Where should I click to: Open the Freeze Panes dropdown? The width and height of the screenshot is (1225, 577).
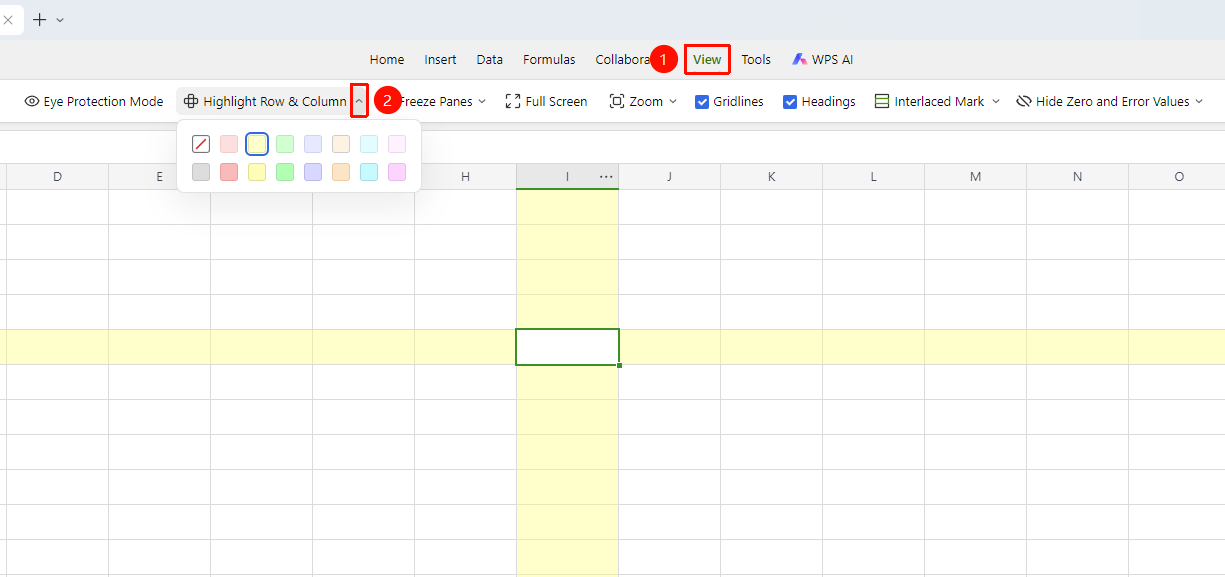(x=442, y=101)
